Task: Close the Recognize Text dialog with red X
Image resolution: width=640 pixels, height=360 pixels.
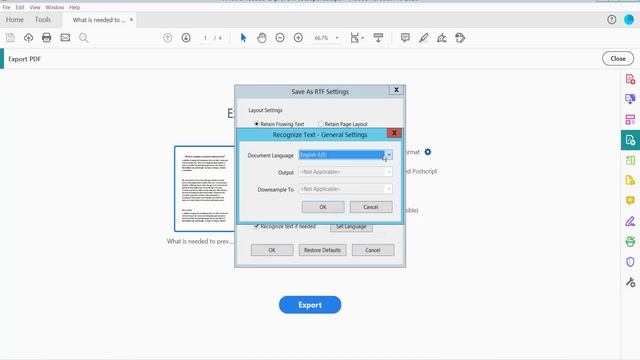Action: pos(394,133)
